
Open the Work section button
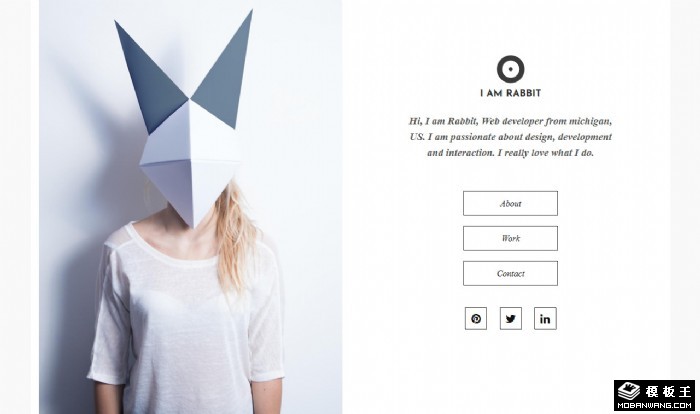[x=510, y=238]
